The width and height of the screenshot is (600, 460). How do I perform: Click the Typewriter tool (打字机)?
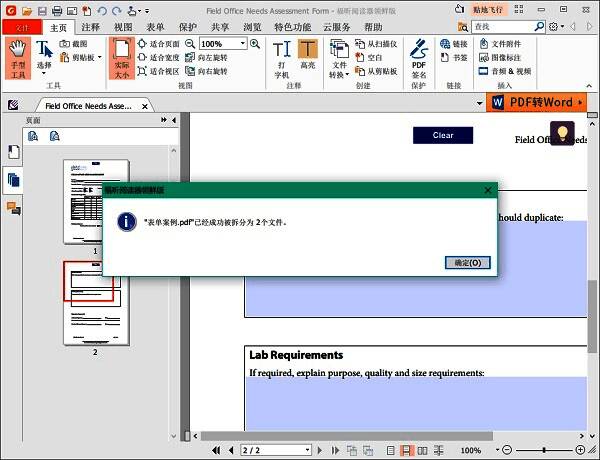point(281,57)
